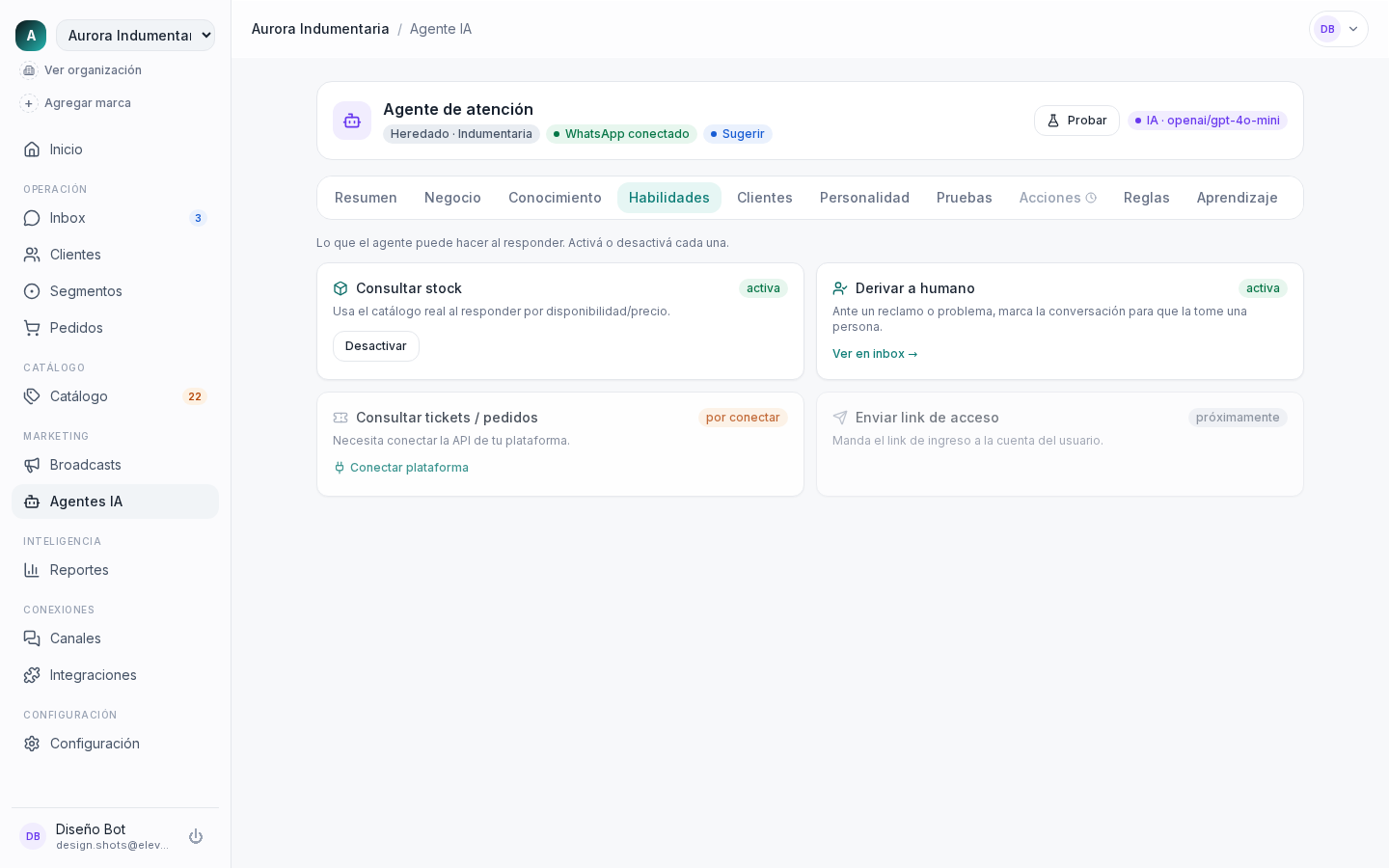Click the Clientes people icon in sidebar
The height and width of the screenshot is (868, 1389).
(x=32, y=255)
